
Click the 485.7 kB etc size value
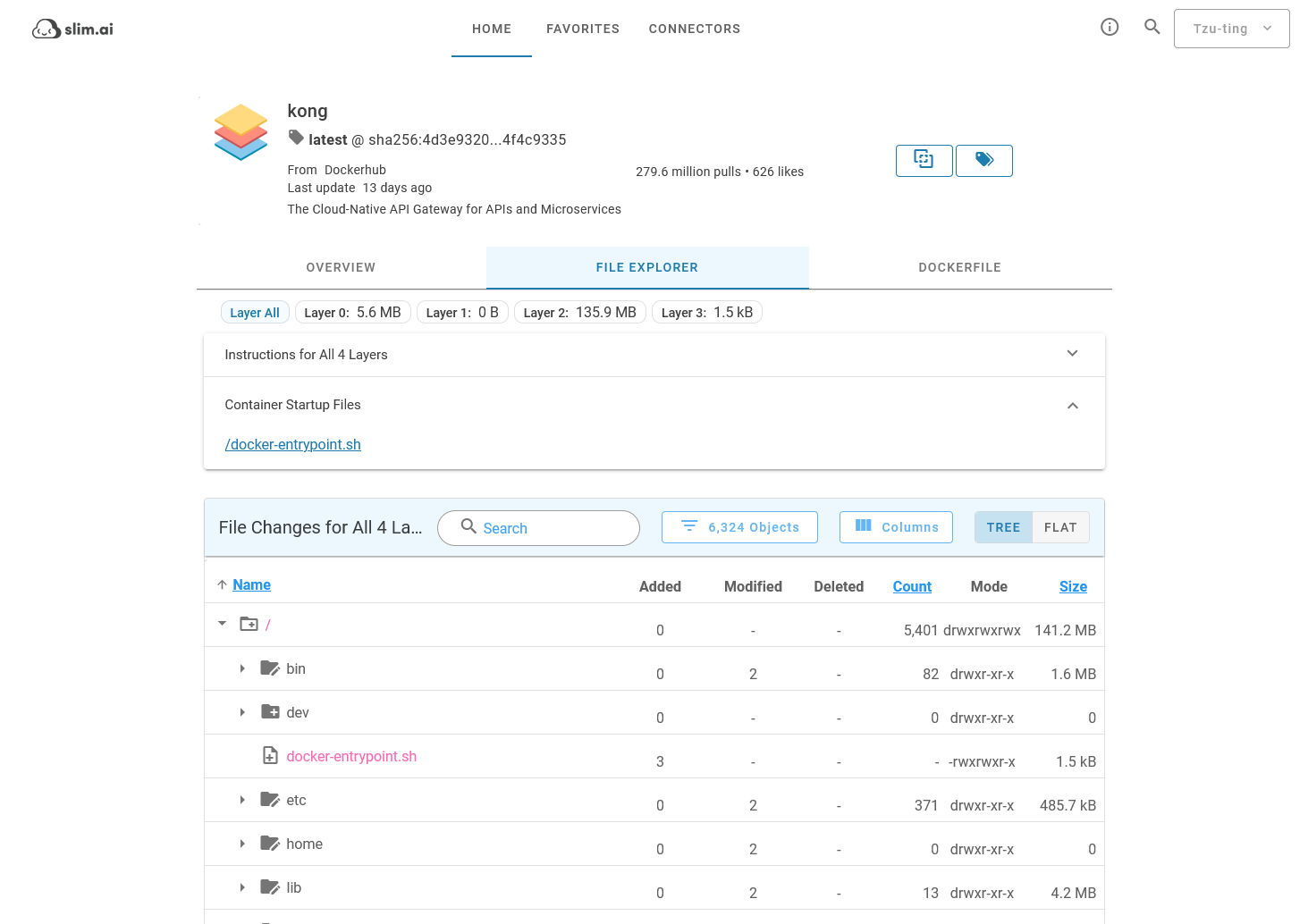click(x=1067, y=805)
